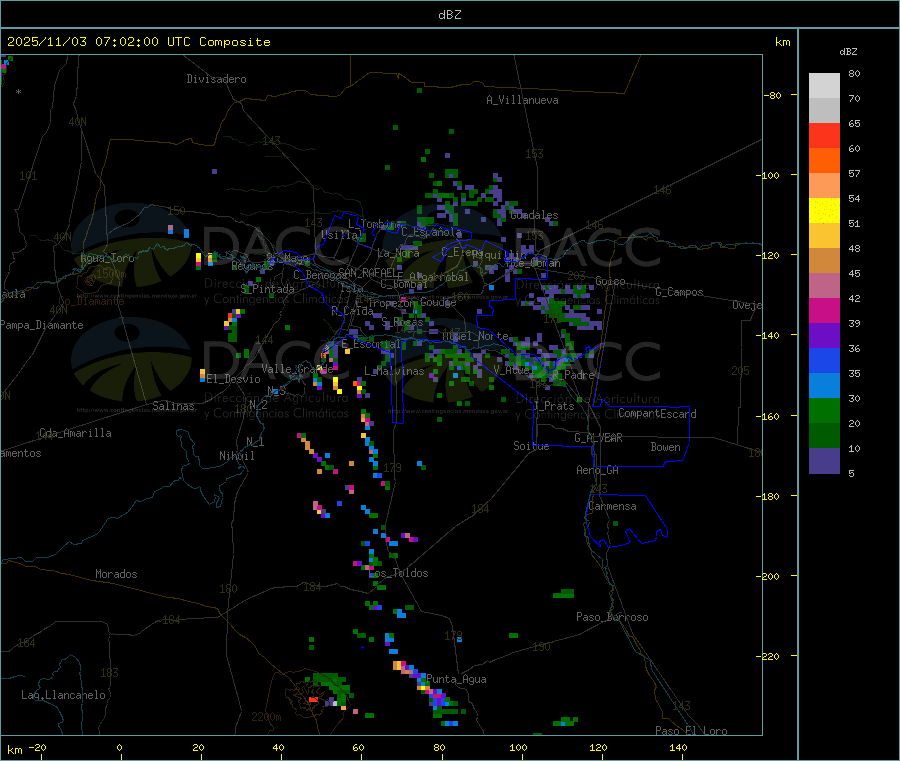Click the Nihuil map label

tap(237, 456)
